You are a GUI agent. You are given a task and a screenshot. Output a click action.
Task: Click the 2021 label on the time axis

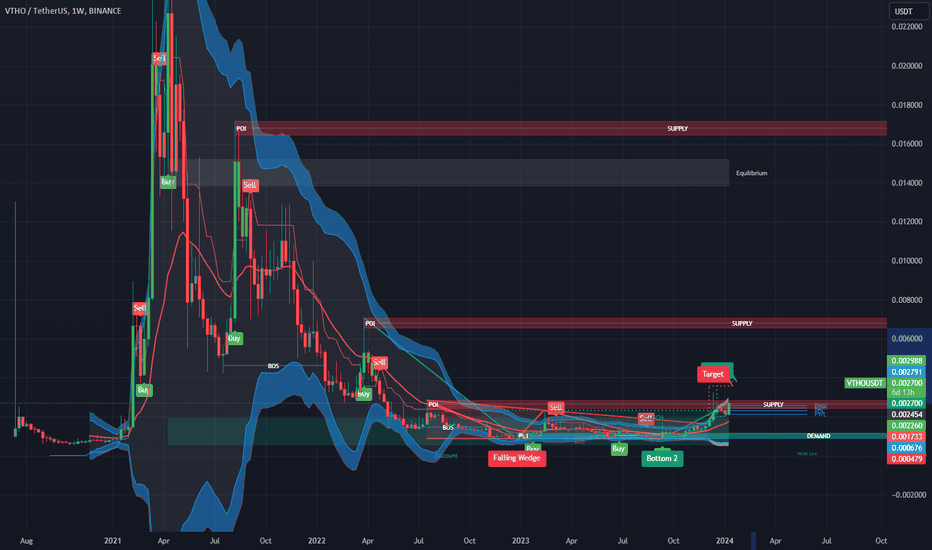[112, 540]
